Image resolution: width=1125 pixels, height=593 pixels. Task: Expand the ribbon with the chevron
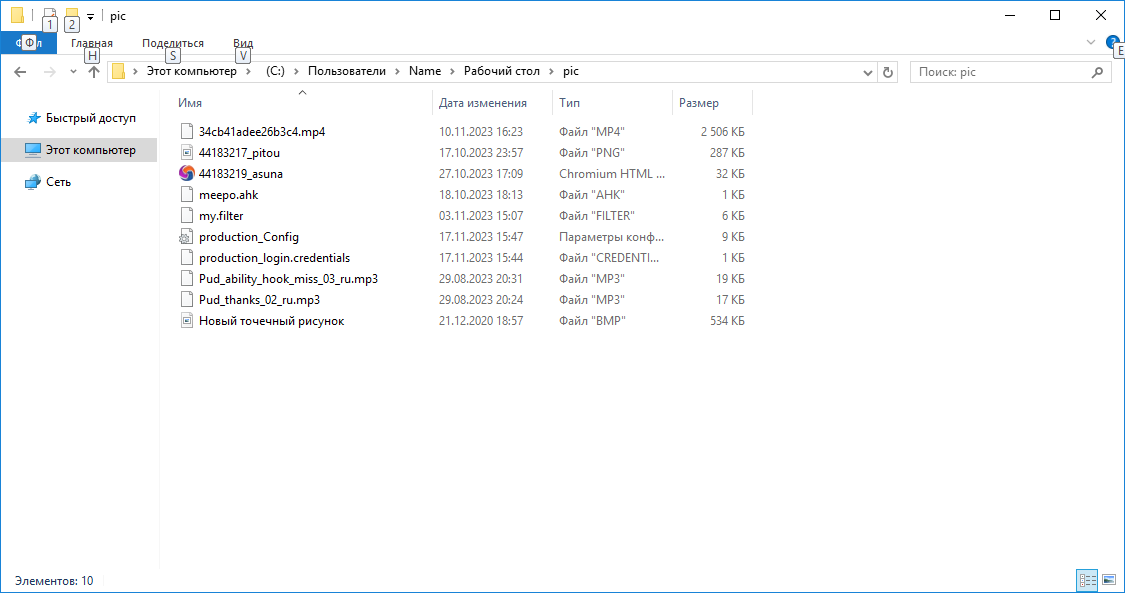1091,43
